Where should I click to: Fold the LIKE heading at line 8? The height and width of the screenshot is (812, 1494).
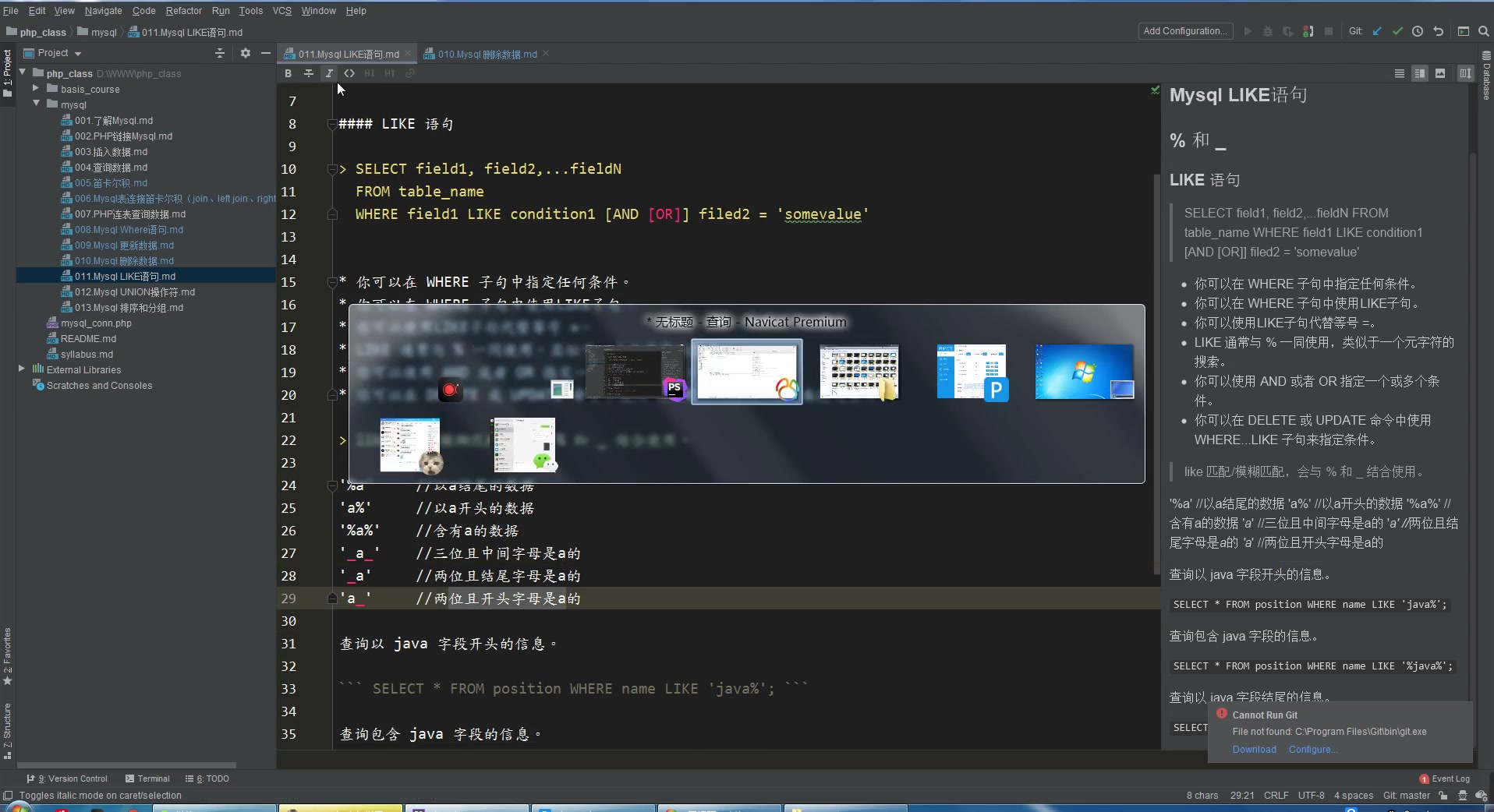tap(332, 124)
